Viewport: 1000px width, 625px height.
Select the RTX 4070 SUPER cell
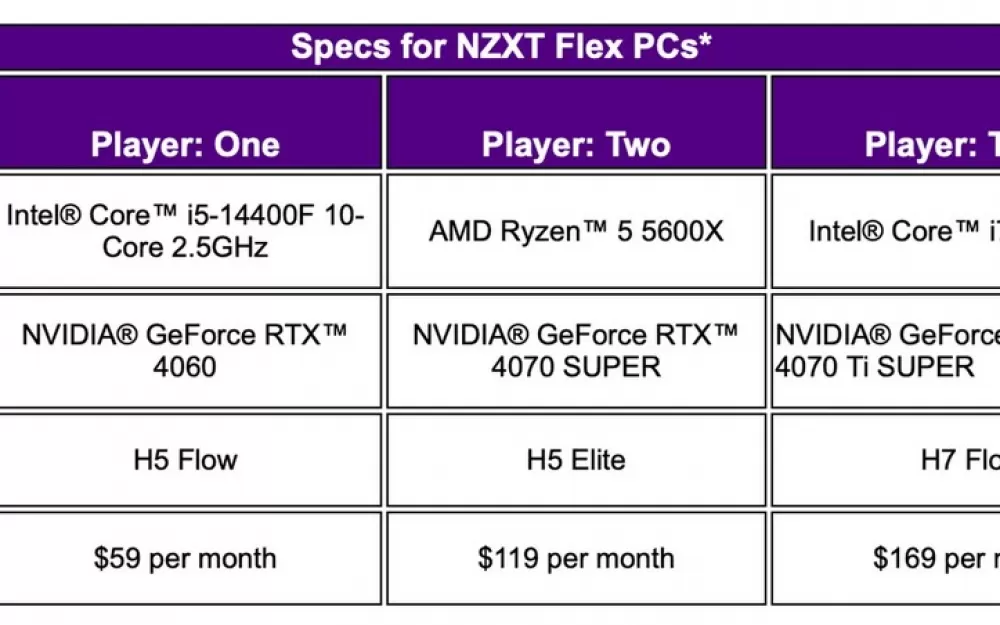pos(576,351)
